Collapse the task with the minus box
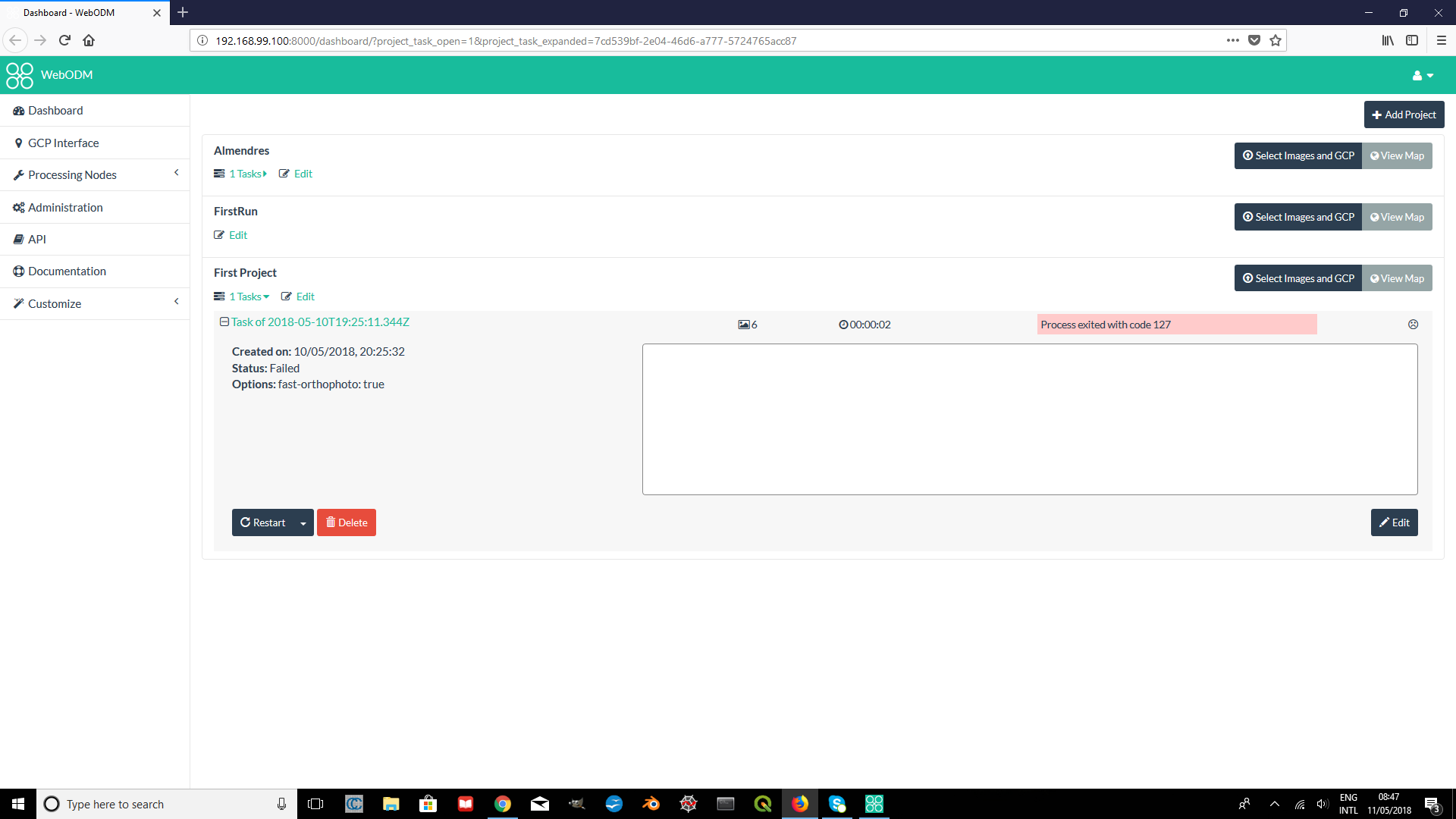The width and height of the screenshot is (1456, 819). [224, 322]
